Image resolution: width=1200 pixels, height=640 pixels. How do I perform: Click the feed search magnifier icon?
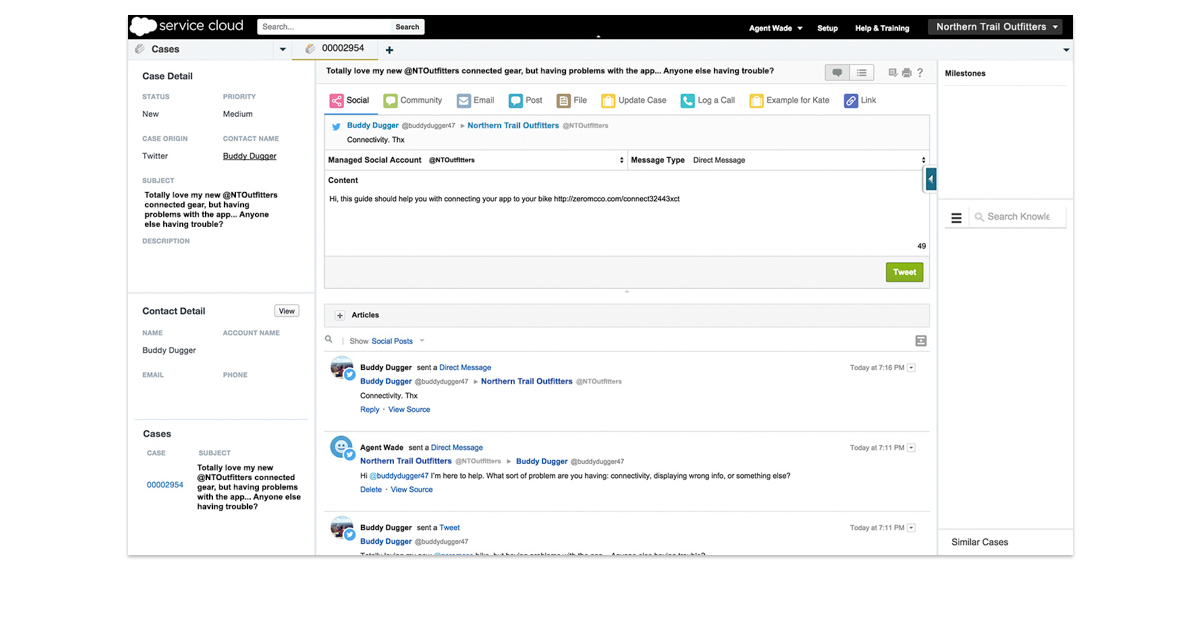329,340
